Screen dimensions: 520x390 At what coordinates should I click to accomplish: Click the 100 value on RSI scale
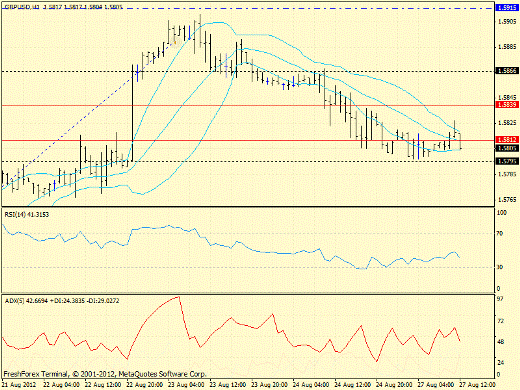pyautogui.click(x=502, y=213)
